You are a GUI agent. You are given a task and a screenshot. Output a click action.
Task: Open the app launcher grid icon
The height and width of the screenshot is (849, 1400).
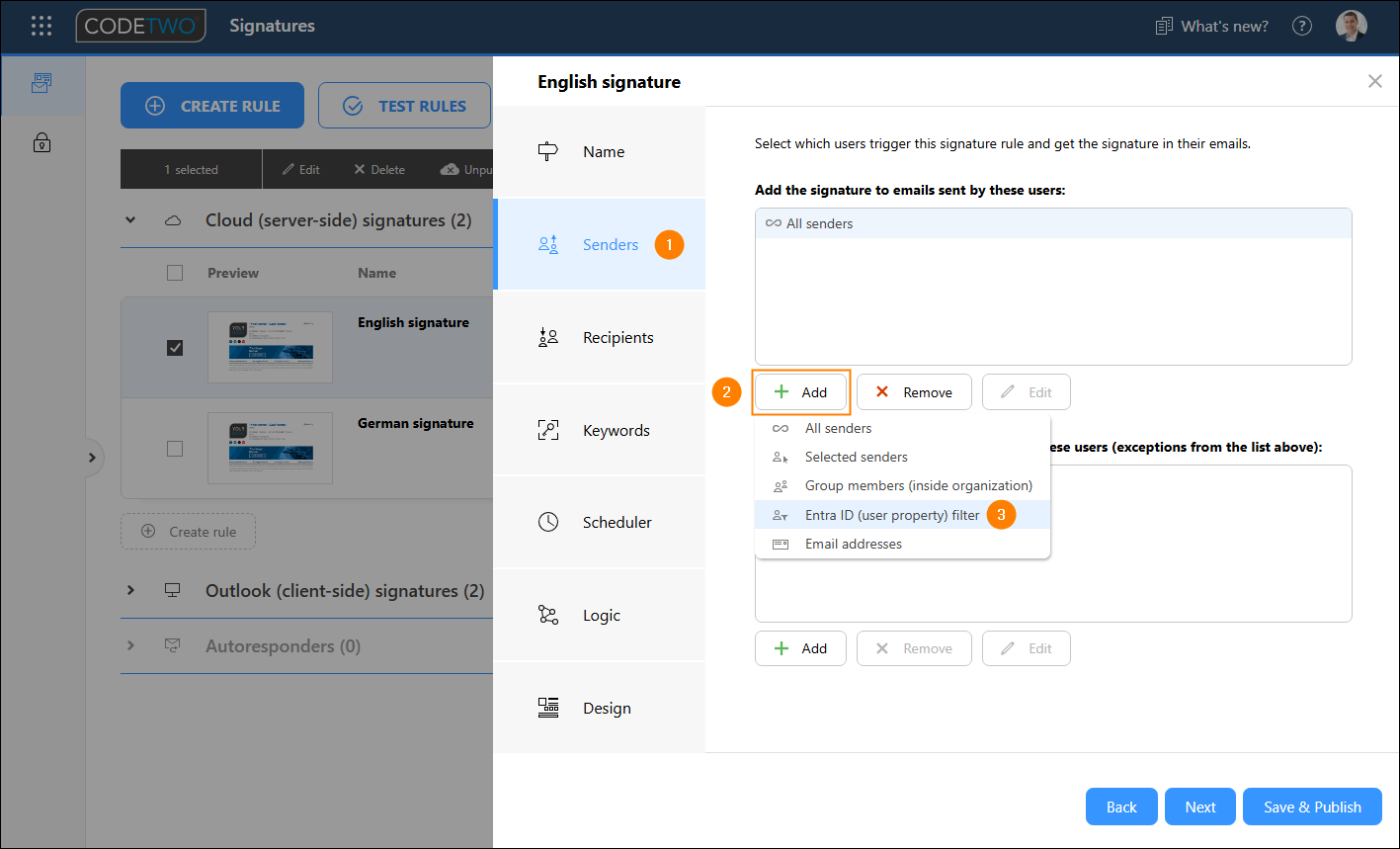click(x=41, y=27)
